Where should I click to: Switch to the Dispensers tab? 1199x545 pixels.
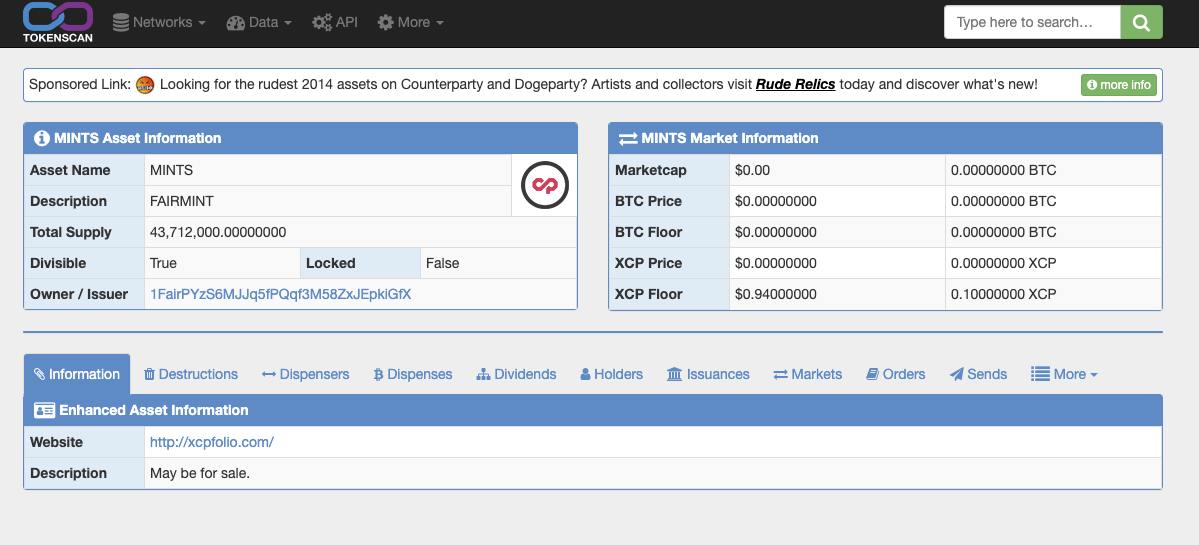(x=305, y=374)
